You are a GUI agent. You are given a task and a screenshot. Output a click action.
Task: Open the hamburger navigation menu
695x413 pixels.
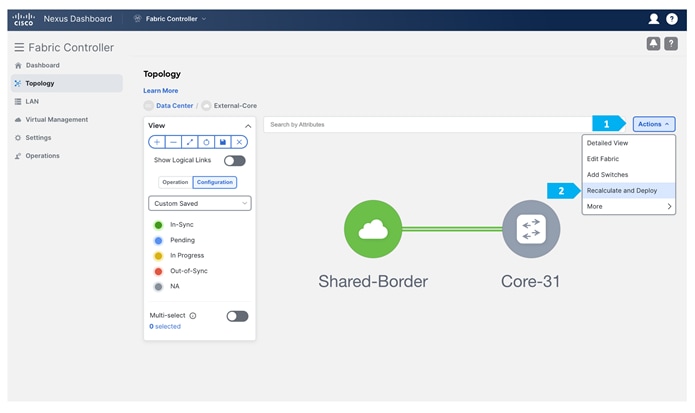(x=19, y=47)
